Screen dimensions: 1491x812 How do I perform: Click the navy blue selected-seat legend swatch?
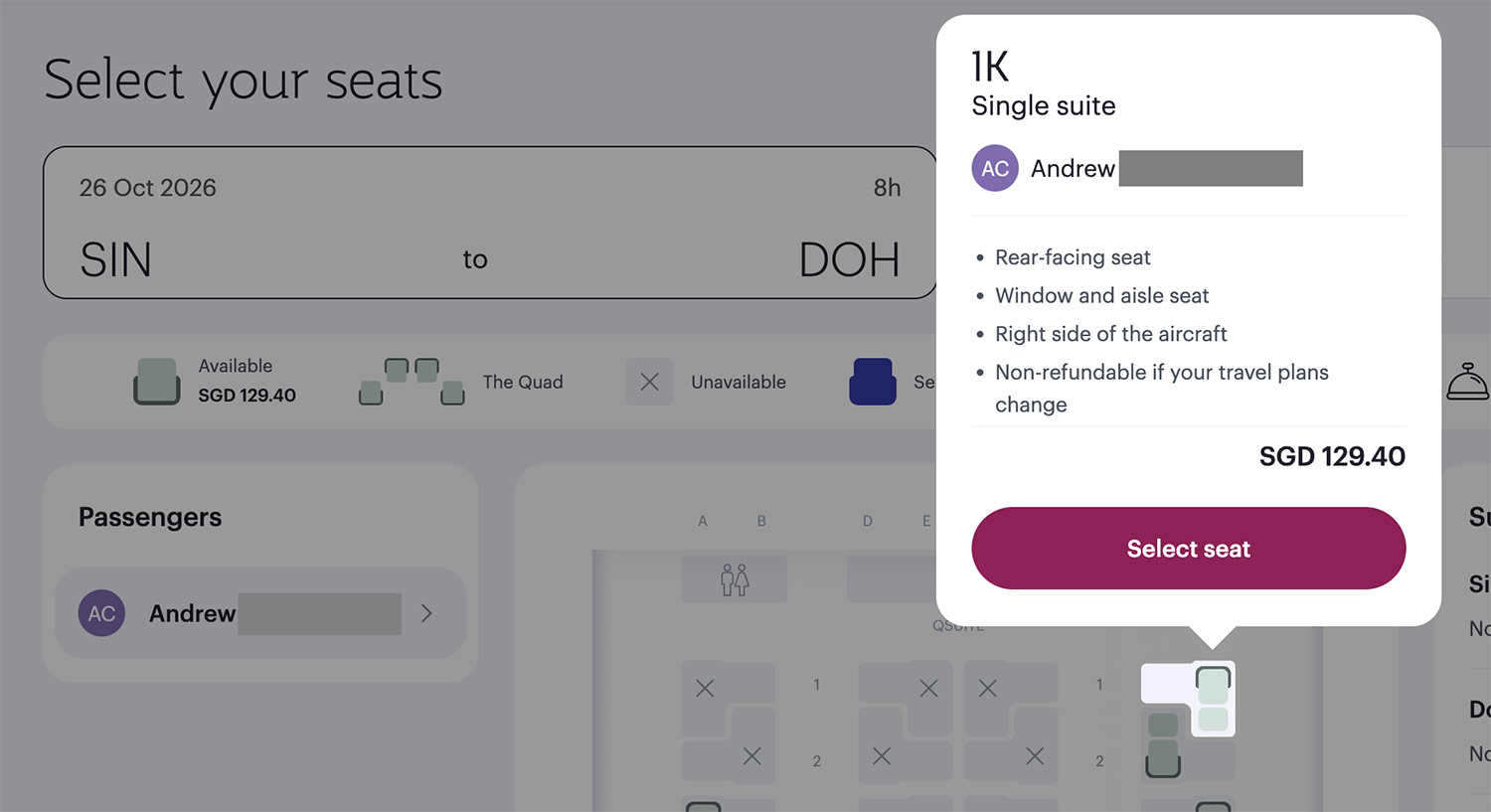coord(873,382)
